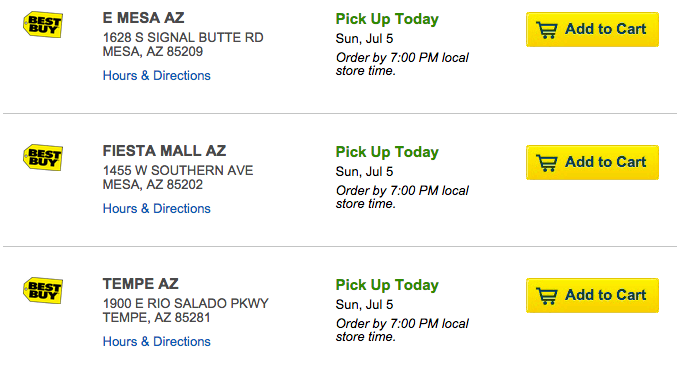Select the TEMPE AZ store heading

click(141, 284)
